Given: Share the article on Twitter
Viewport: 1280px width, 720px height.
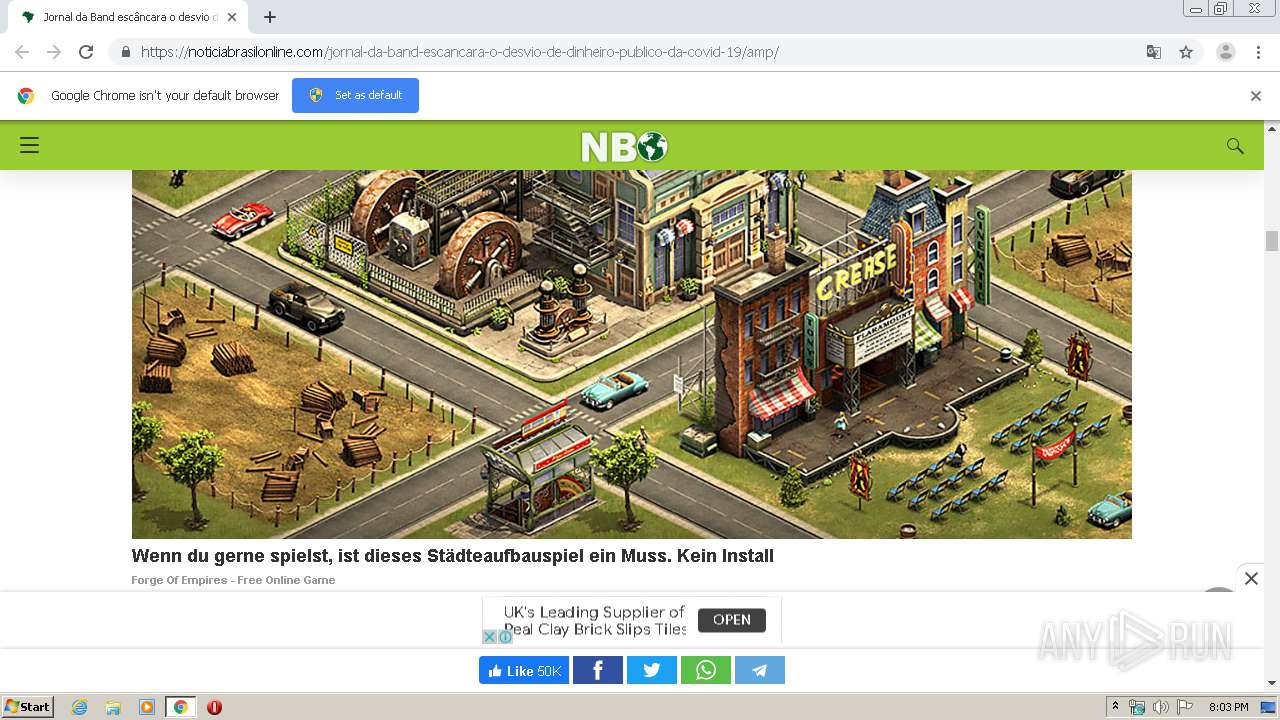Looking at the screenshot, I should (x=652, y=670).
